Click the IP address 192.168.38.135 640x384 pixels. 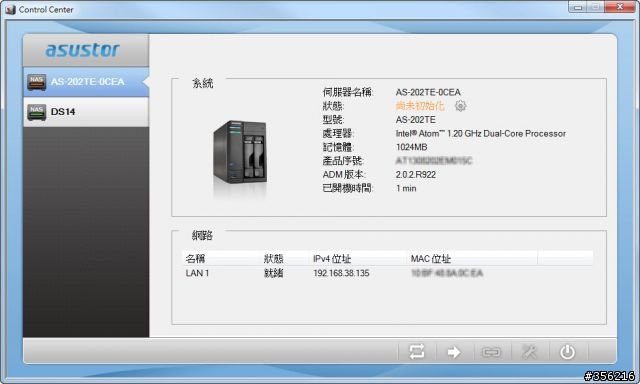341,273
